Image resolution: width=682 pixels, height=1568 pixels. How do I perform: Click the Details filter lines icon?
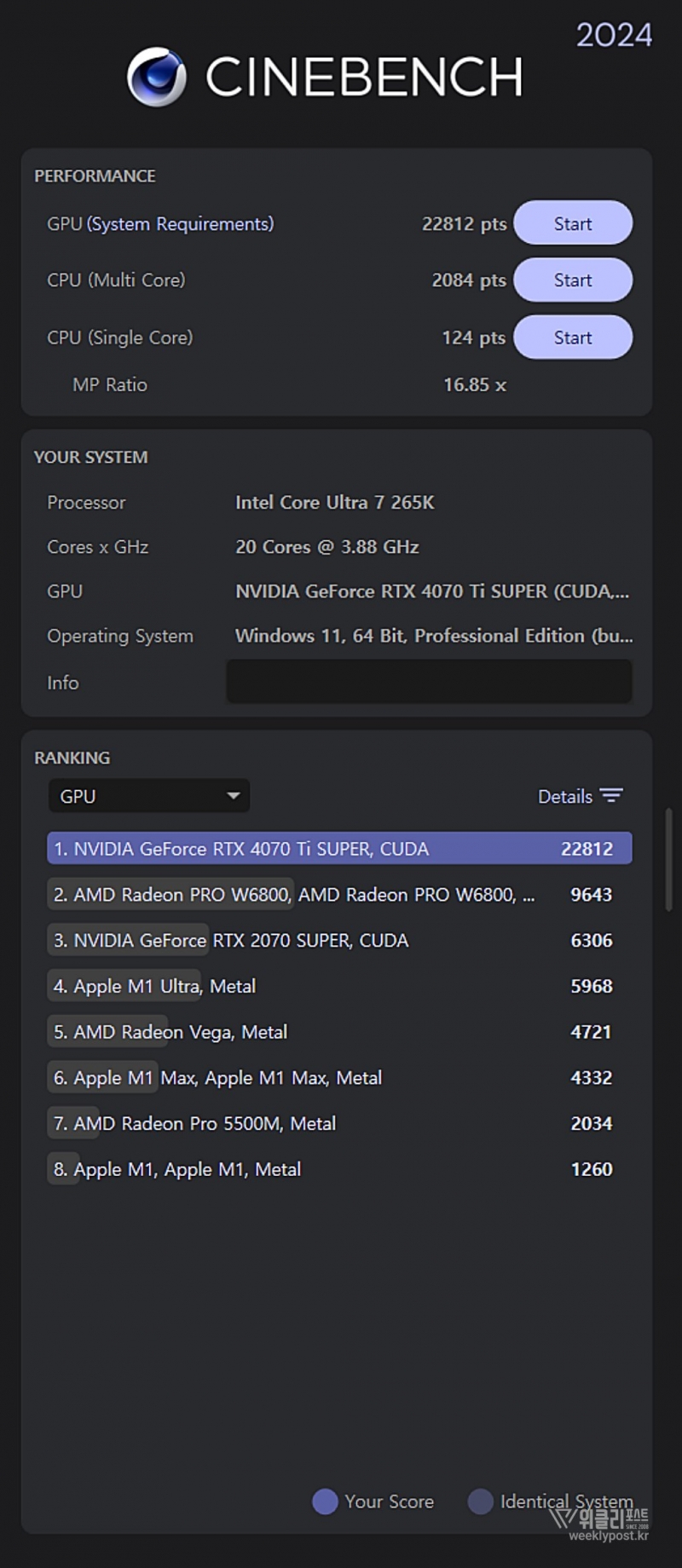[x=611, y=796]
